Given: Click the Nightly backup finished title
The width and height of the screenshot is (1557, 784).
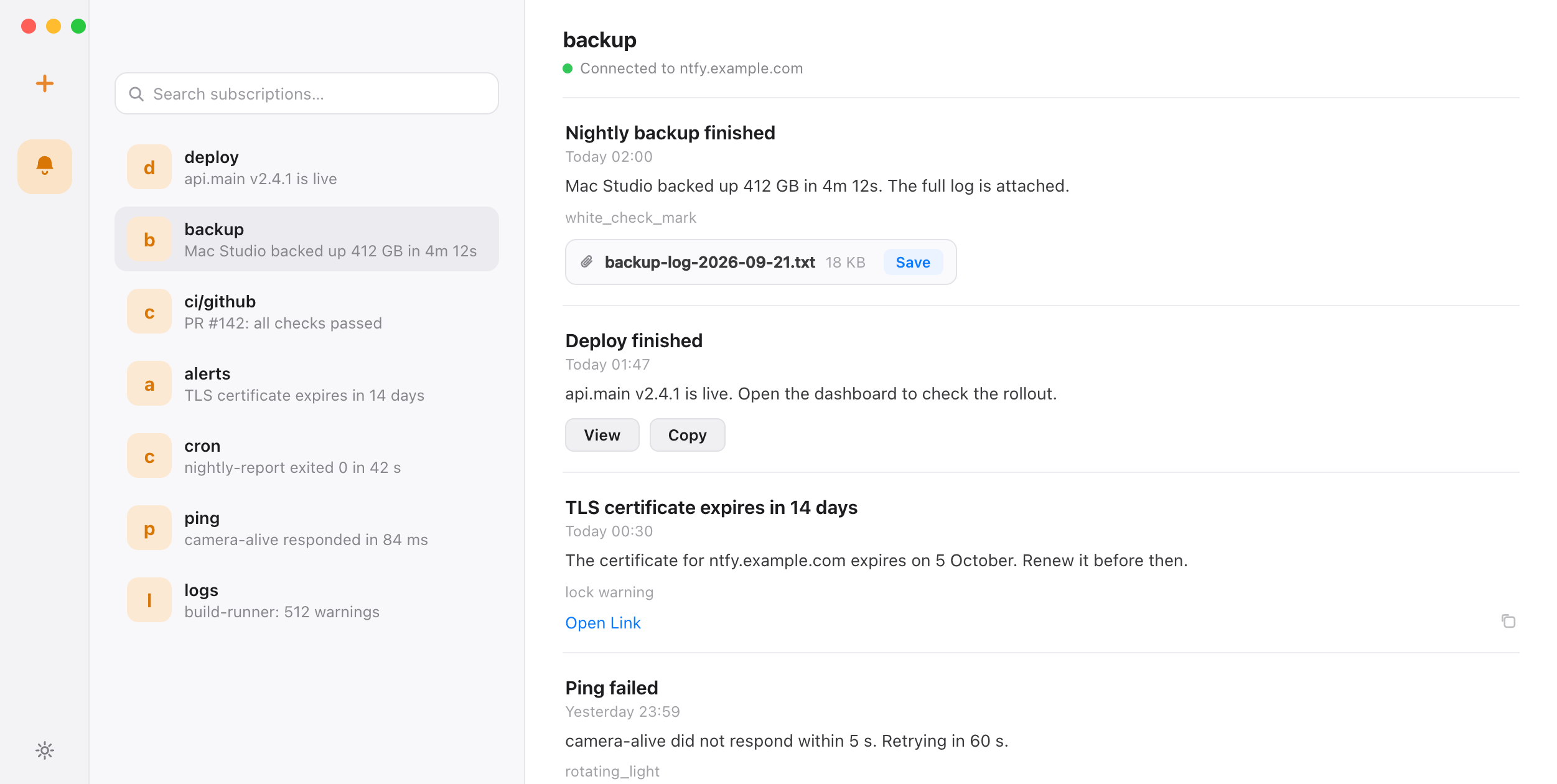Looking at the screenshot, I should (670, 133).
